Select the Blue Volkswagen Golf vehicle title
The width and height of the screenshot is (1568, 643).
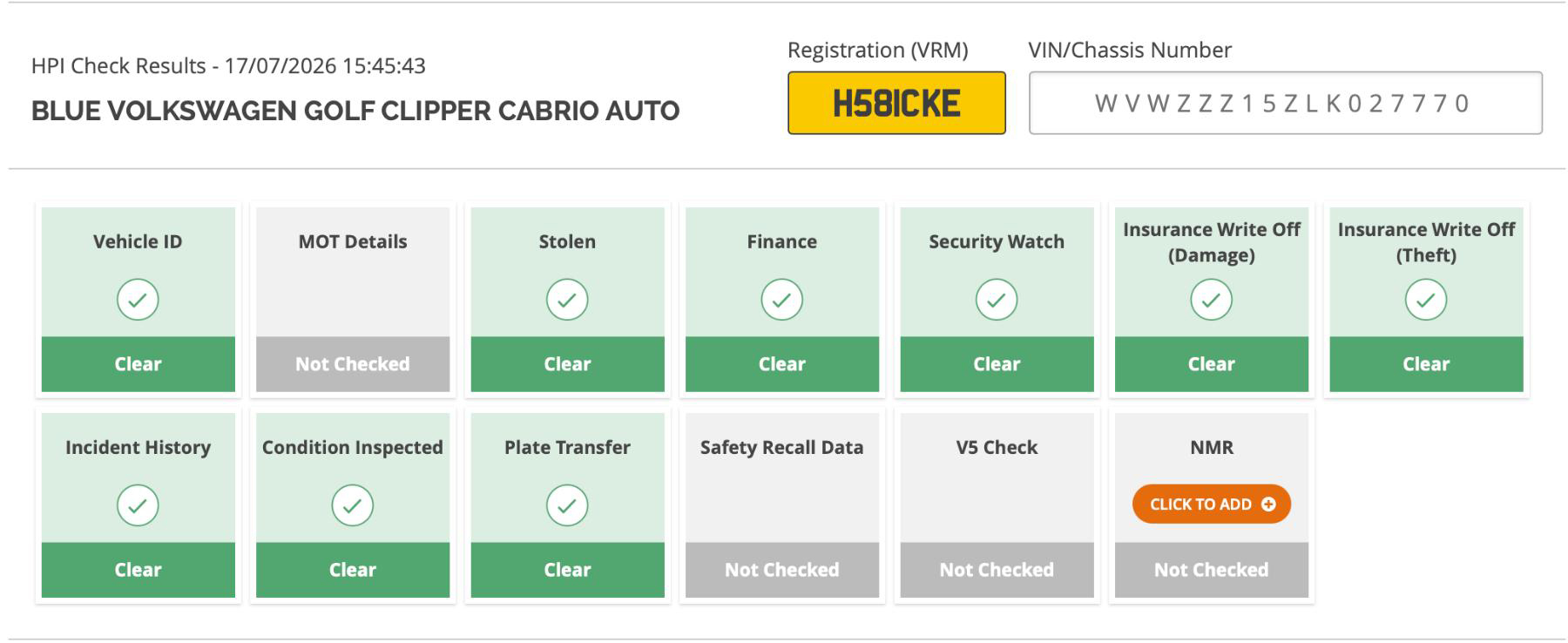[355, 111]
